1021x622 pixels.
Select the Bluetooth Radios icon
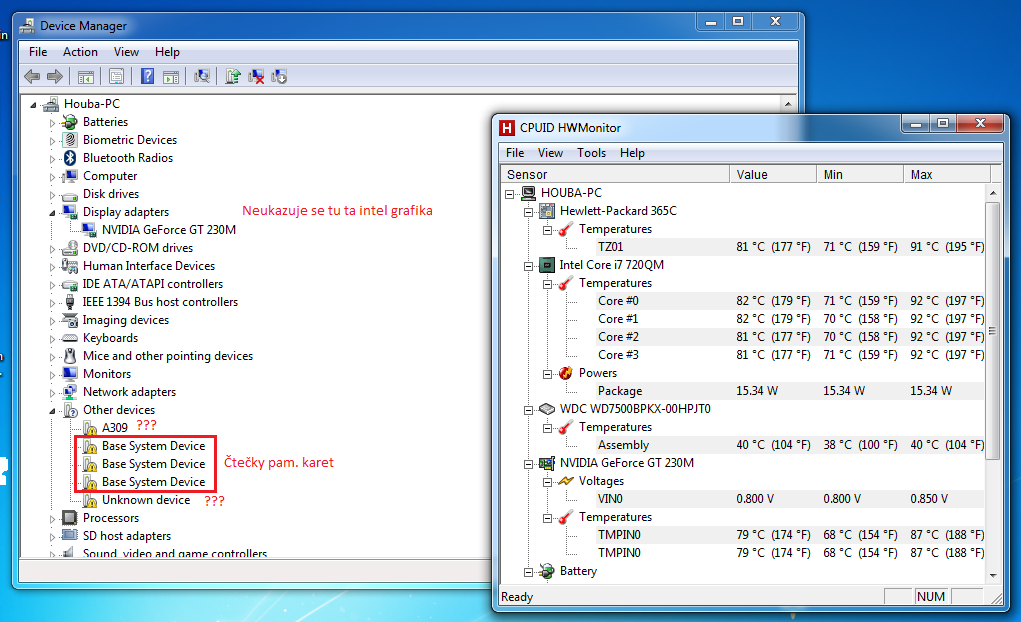pyautogui.click(x=70, y=158)
